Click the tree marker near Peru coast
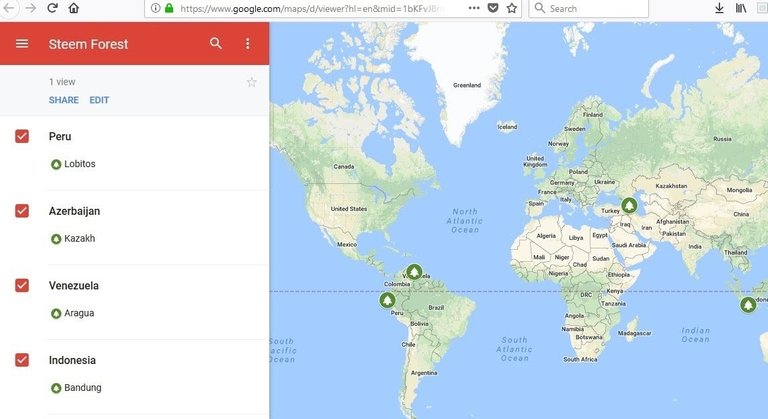Viewport: 768px width, 419px height. click(387, 300)
